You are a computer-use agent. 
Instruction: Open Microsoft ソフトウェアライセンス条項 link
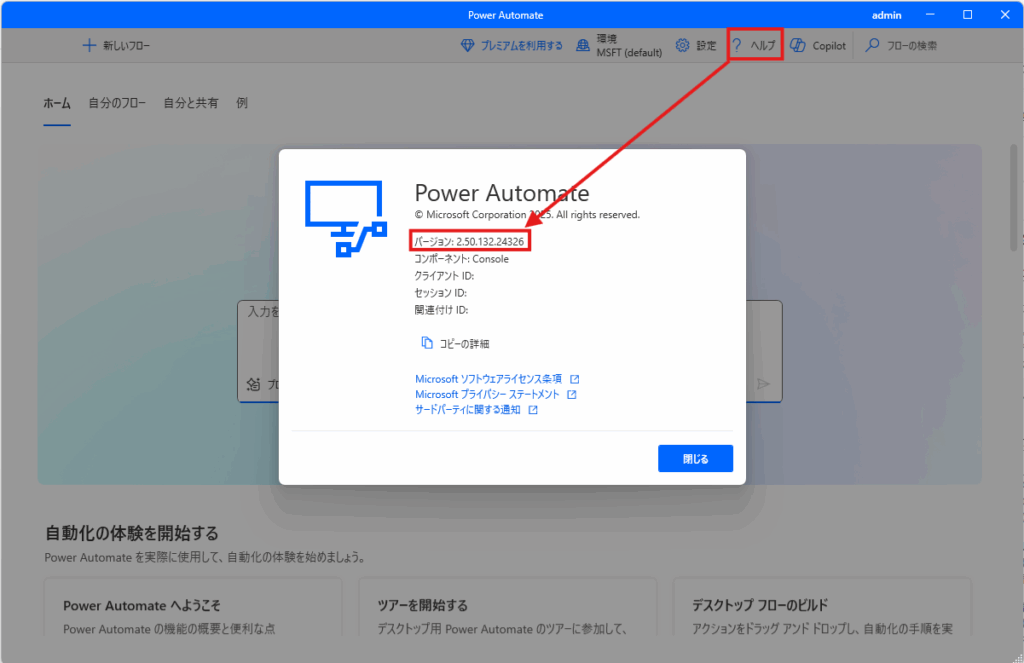(488, 379)
